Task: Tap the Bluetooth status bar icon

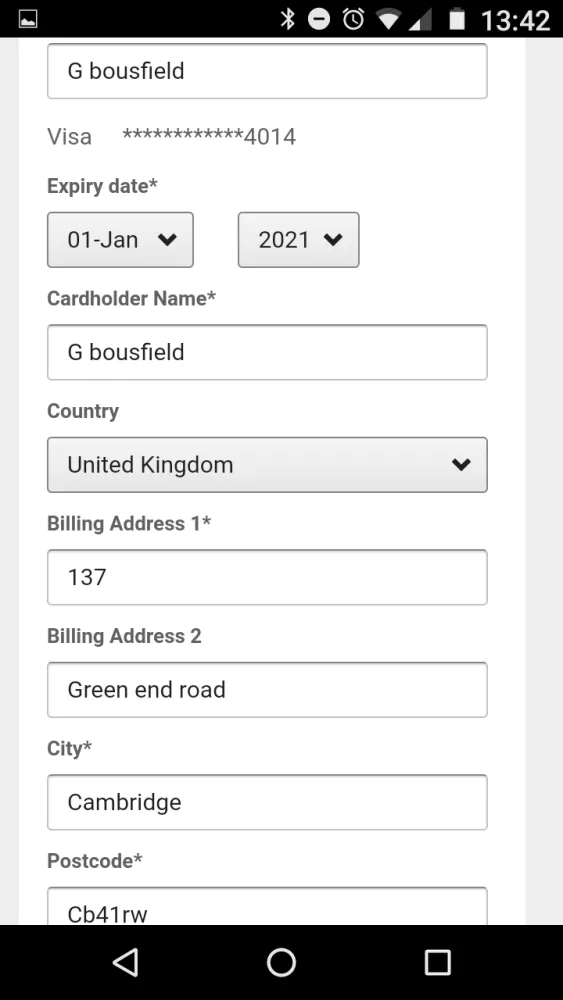Action: (288, 19)
